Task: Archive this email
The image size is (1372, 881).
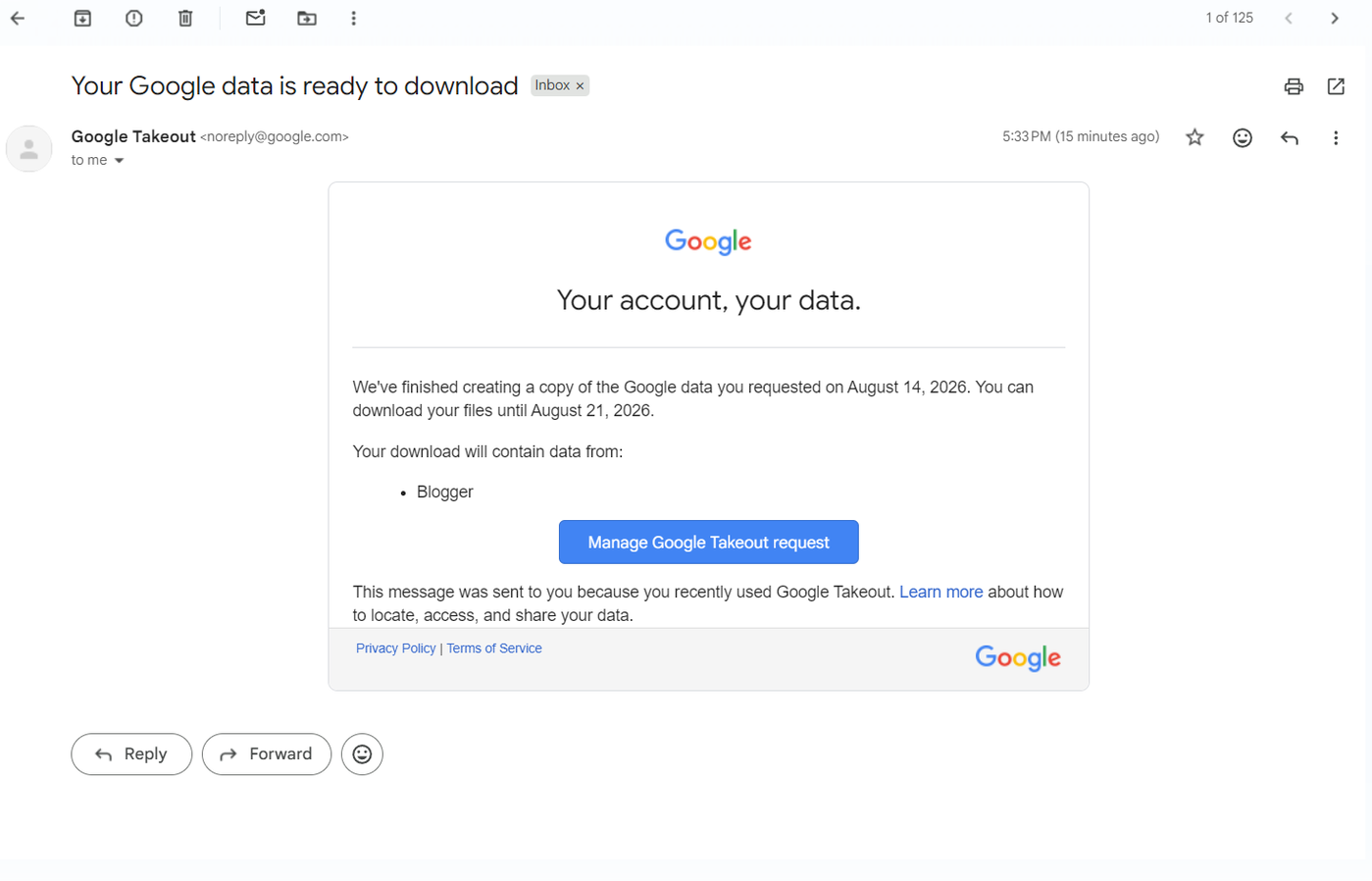Action: [x=82, y=18]
